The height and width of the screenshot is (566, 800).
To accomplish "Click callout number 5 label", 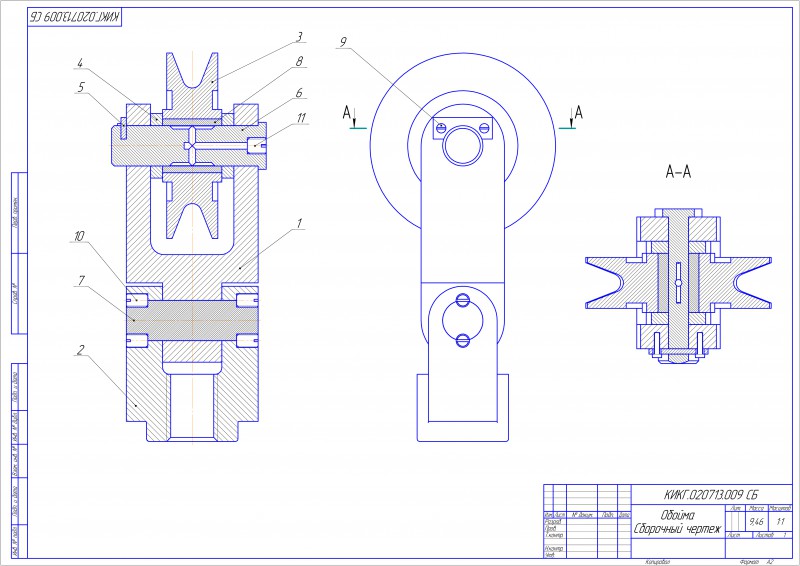I will (x=81, y=87).
